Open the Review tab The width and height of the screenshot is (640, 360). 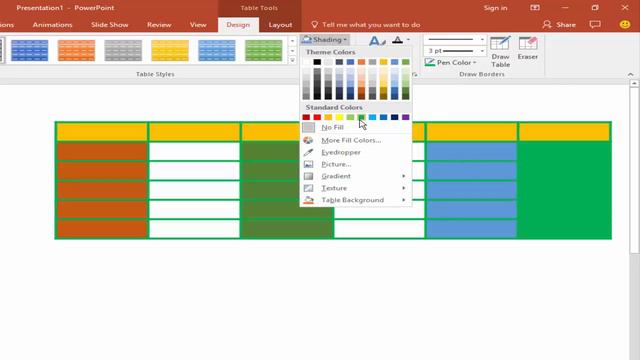pyautogui.click(x=159, y=25)
